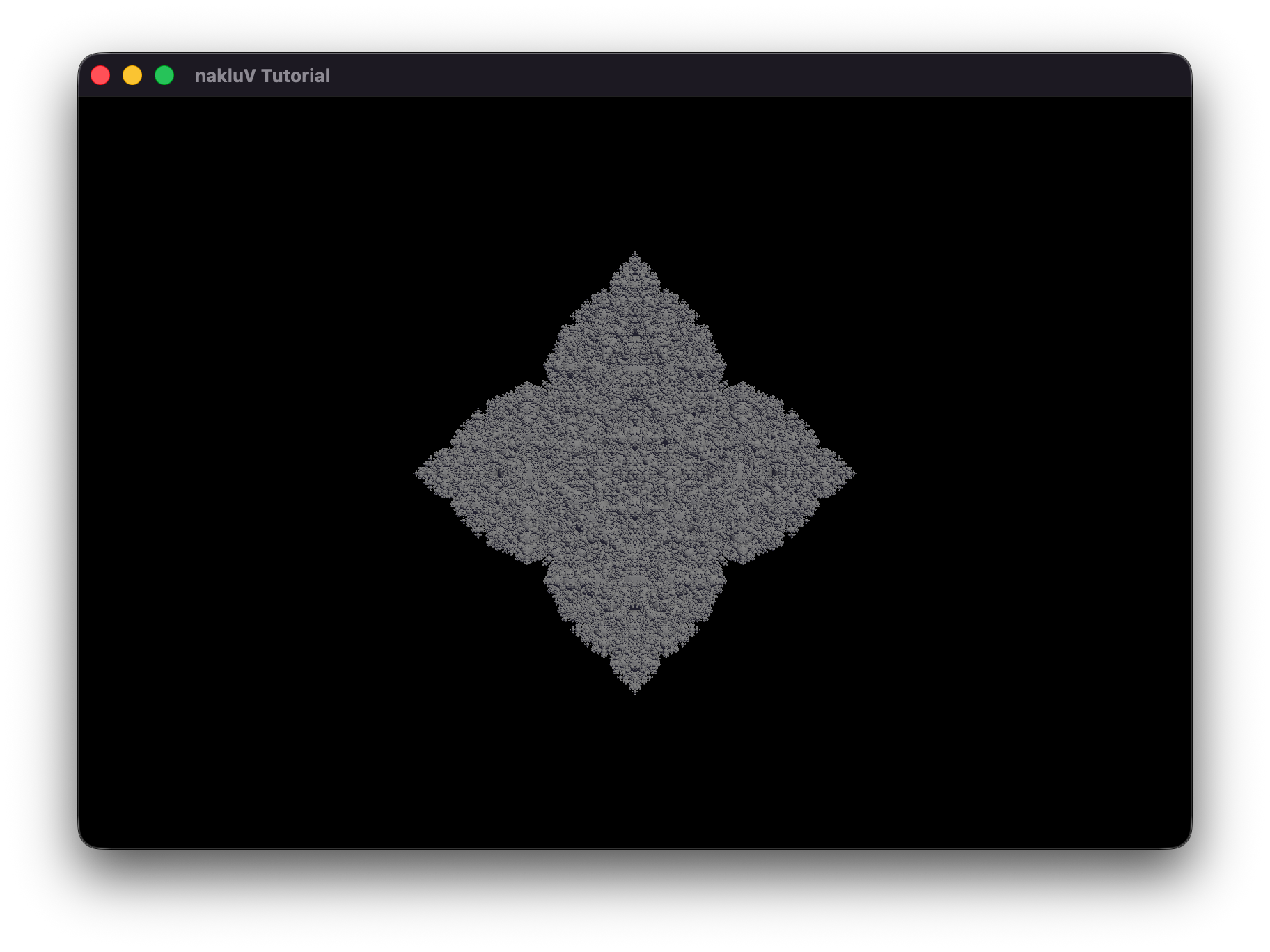
Task: Click the black canvas area right of the fractal
Action: 1024,473
